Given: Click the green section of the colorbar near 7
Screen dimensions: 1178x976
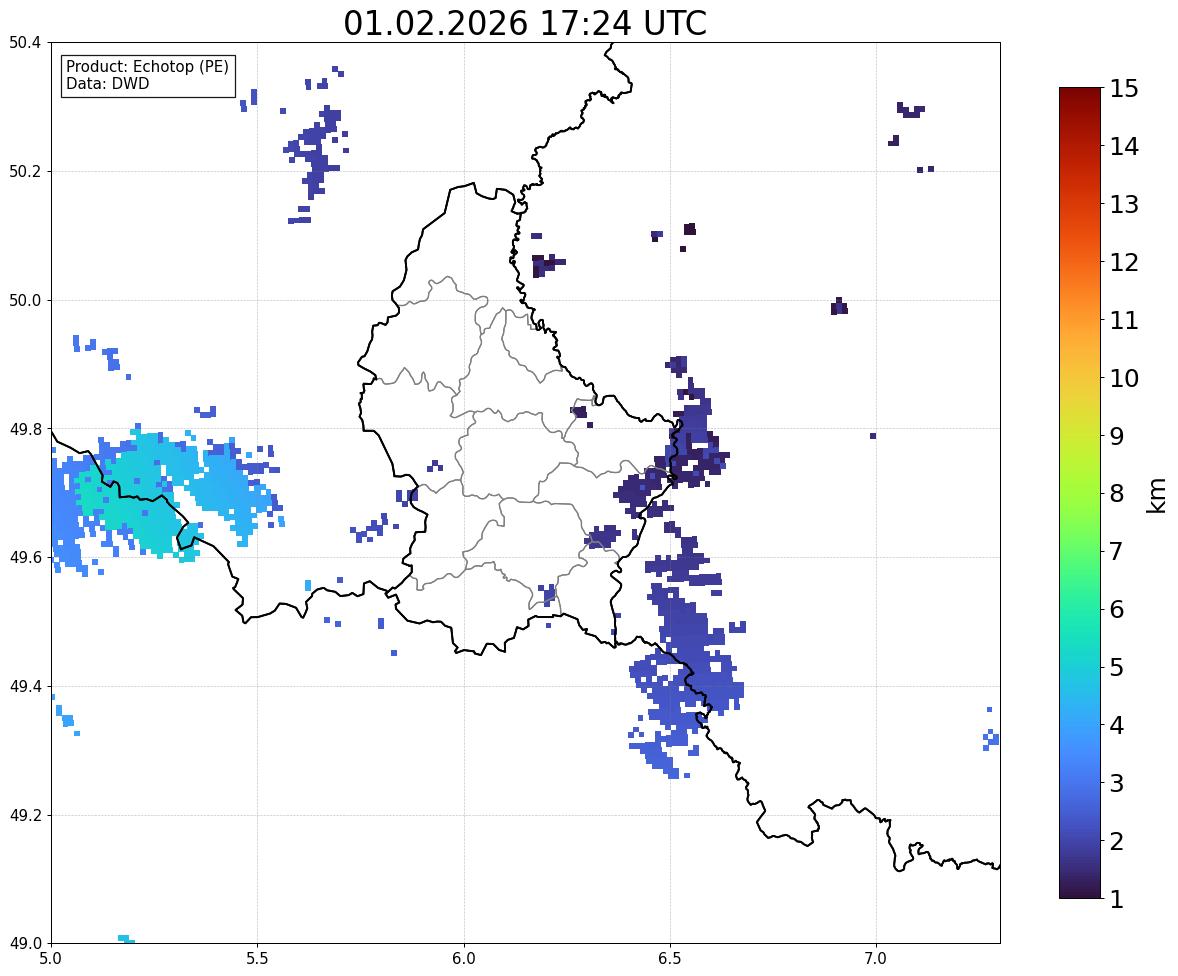Looking at the screenshot, I should [1080, 551].
